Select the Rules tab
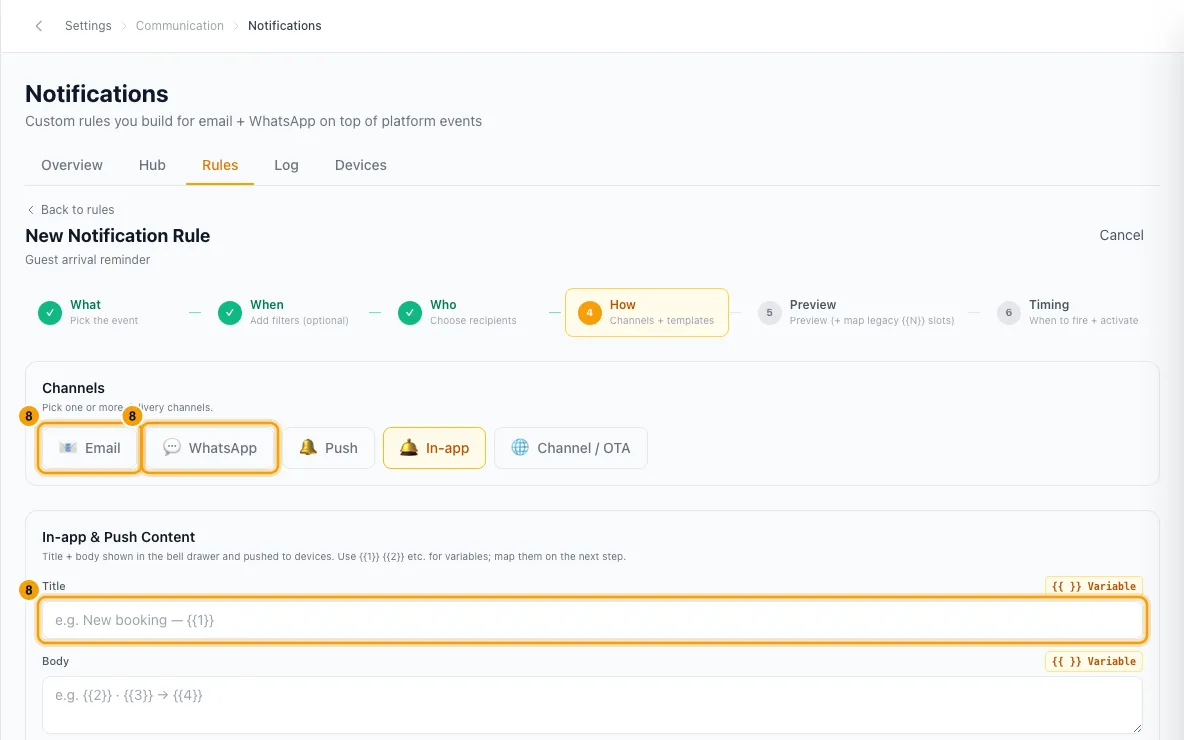Image resolution: width=1184 pixels, height=740 pixels. [x=220, y=165]
